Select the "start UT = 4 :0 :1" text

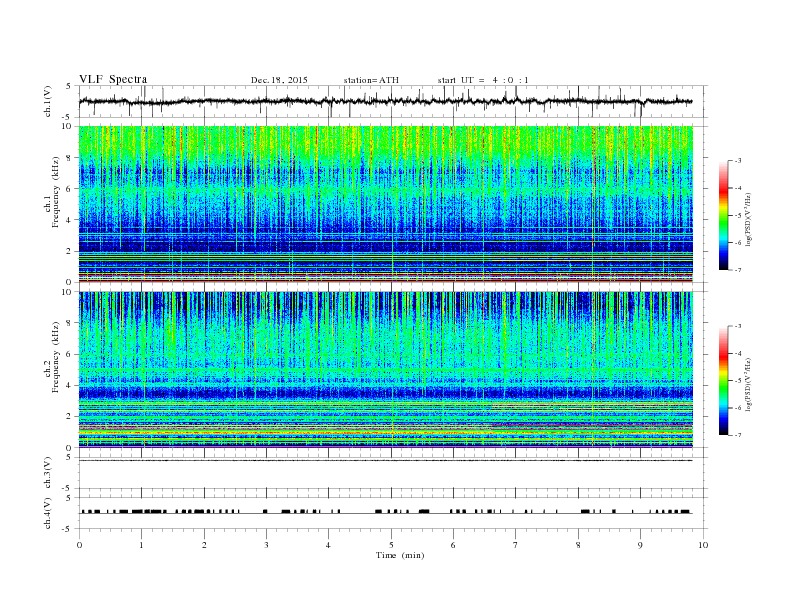pos(483,80)
